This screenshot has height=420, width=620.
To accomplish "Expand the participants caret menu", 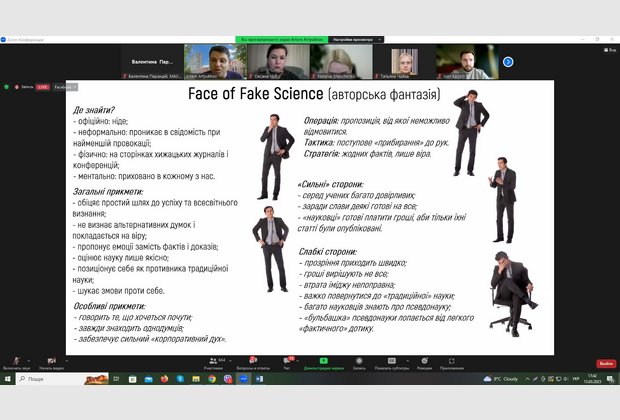I will 231,361.
